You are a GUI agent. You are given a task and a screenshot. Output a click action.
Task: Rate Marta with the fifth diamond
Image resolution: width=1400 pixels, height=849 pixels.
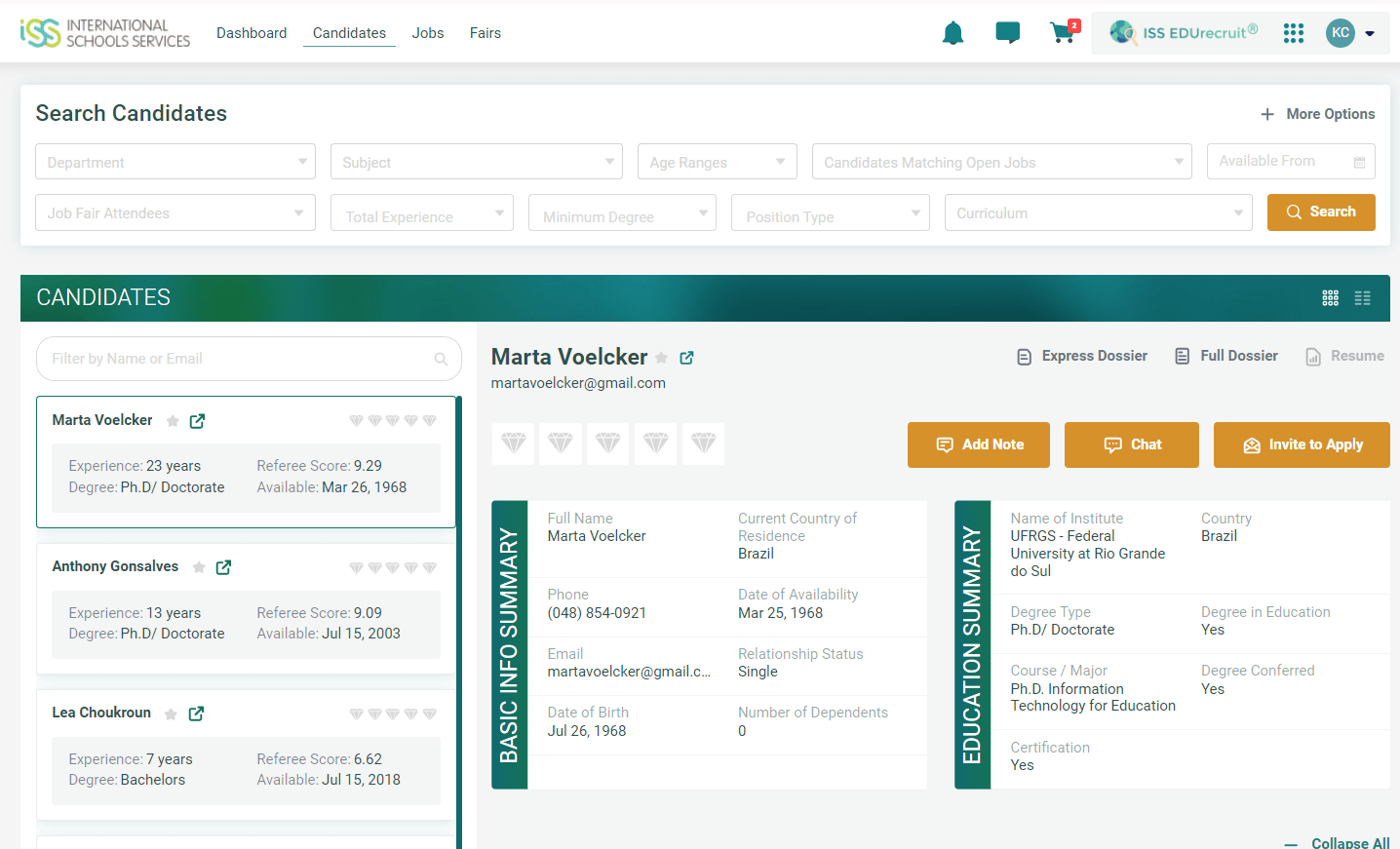[x=703, y=444]
